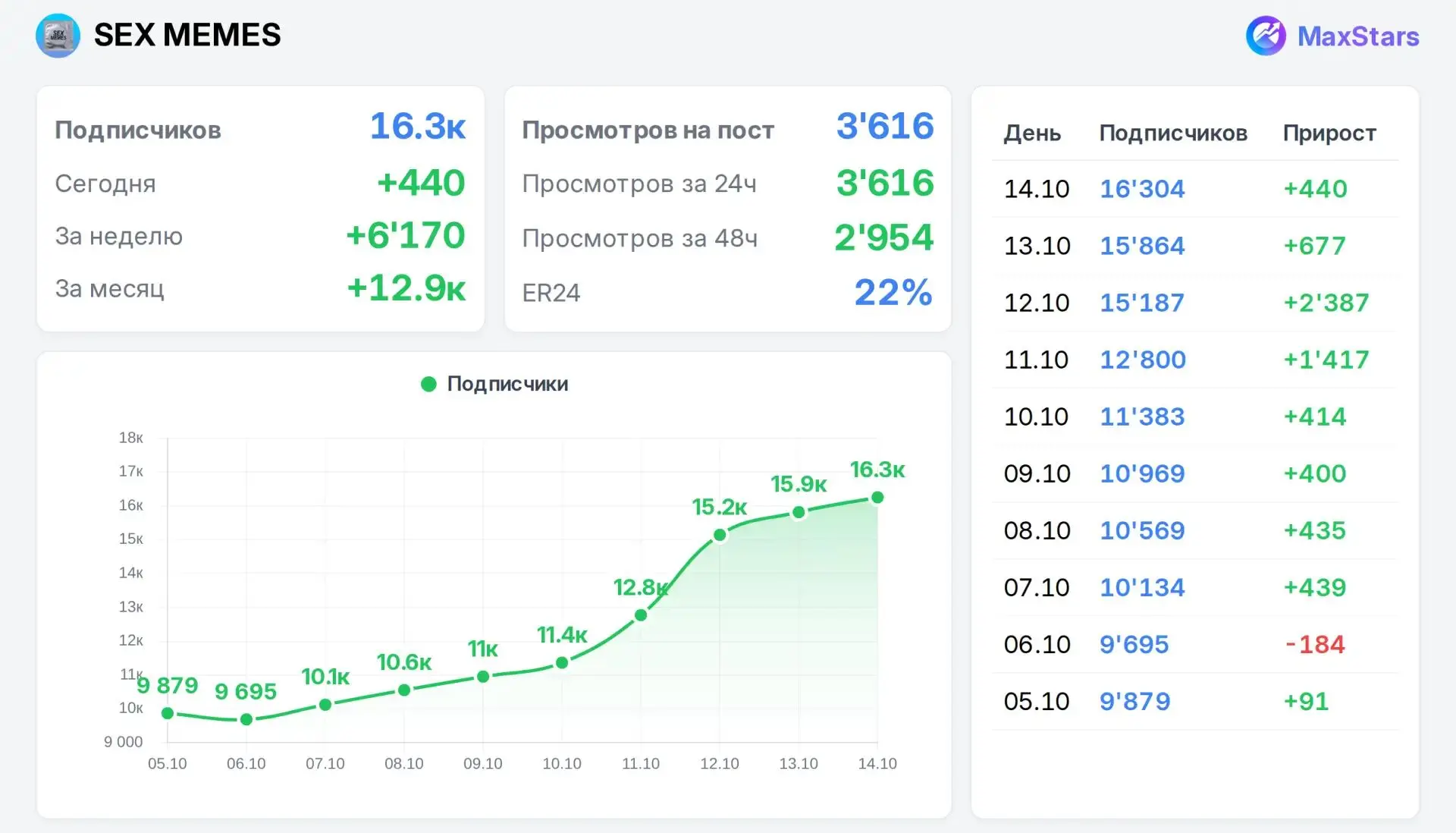
Task: Click the monthly growth value +12.9к
Action: [406, 288]
